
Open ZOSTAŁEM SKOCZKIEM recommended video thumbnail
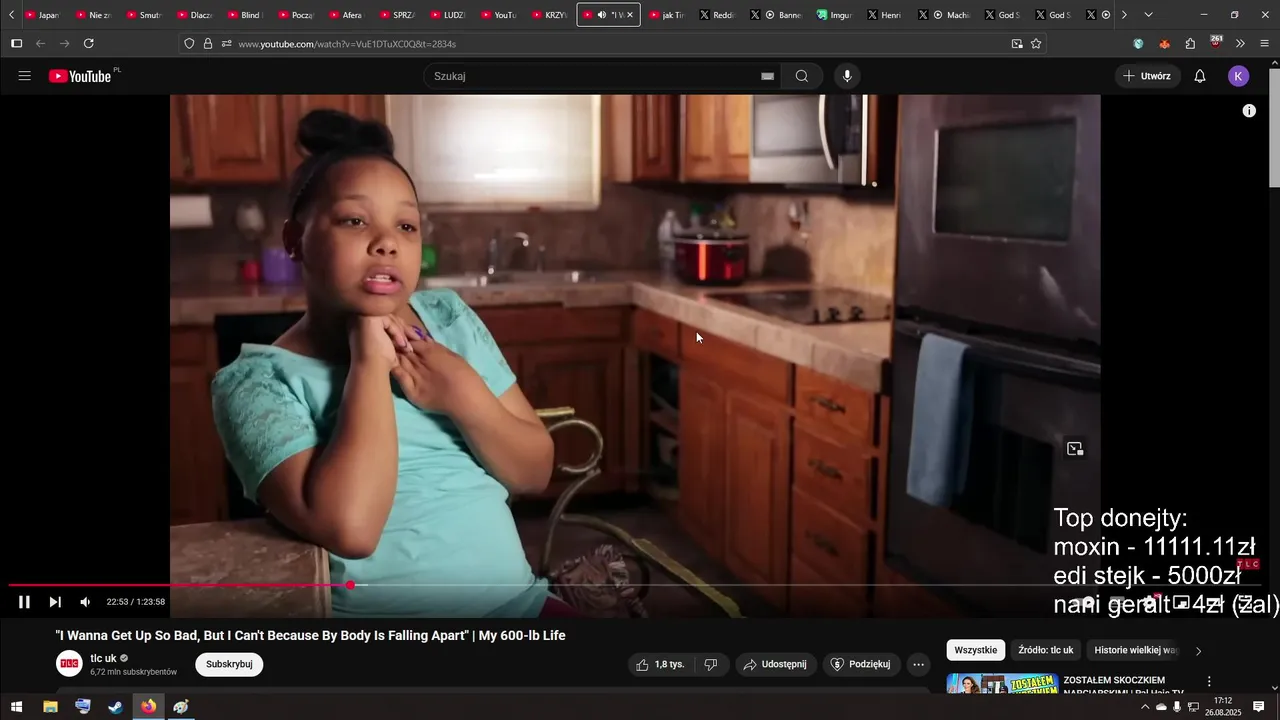(x=1002, y=684)
